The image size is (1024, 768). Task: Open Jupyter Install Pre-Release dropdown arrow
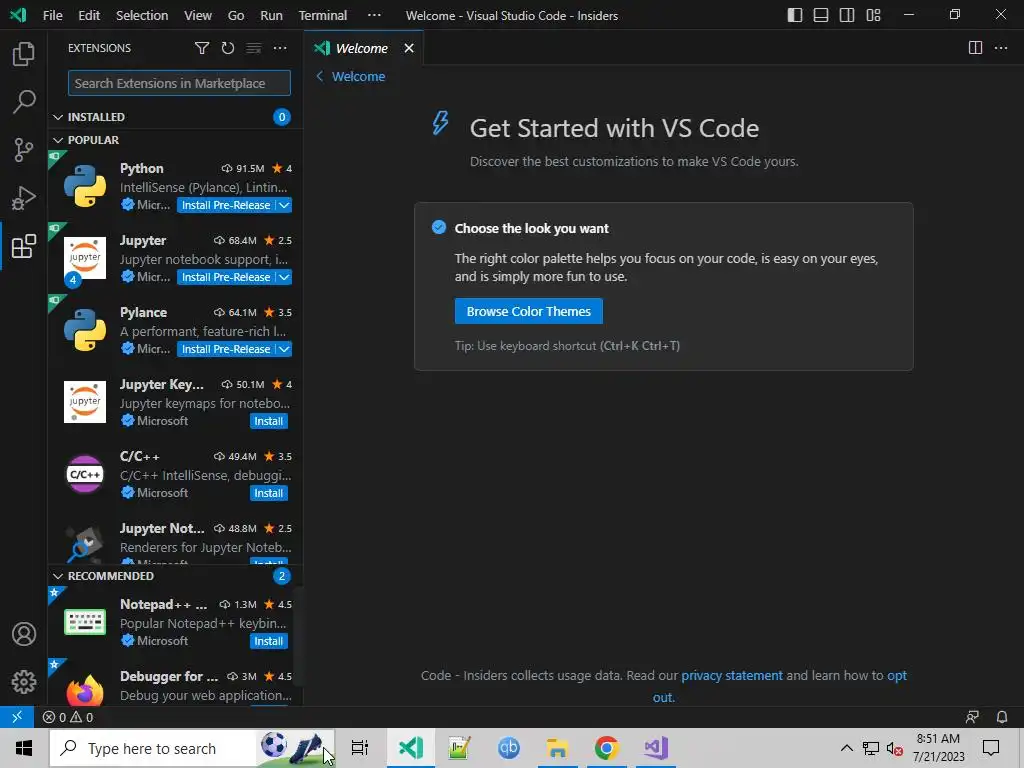tap(284, 277)
